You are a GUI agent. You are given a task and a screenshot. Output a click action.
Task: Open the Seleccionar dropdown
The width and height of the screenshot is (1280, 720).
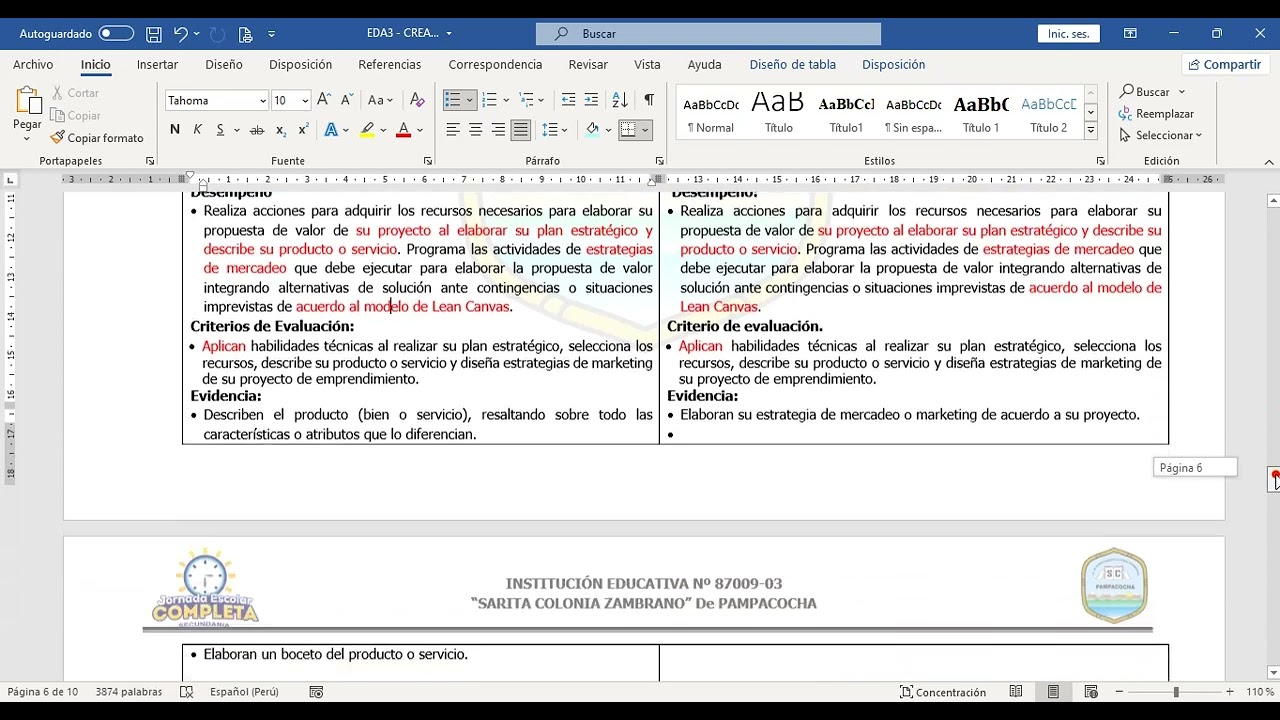(x=1161, y=136)
